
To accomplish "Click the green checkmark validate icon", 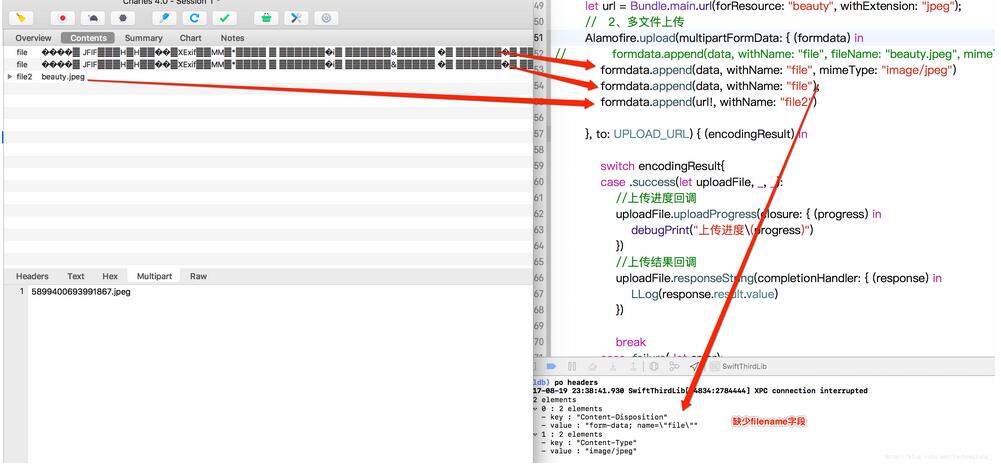I will pos(225,17).
